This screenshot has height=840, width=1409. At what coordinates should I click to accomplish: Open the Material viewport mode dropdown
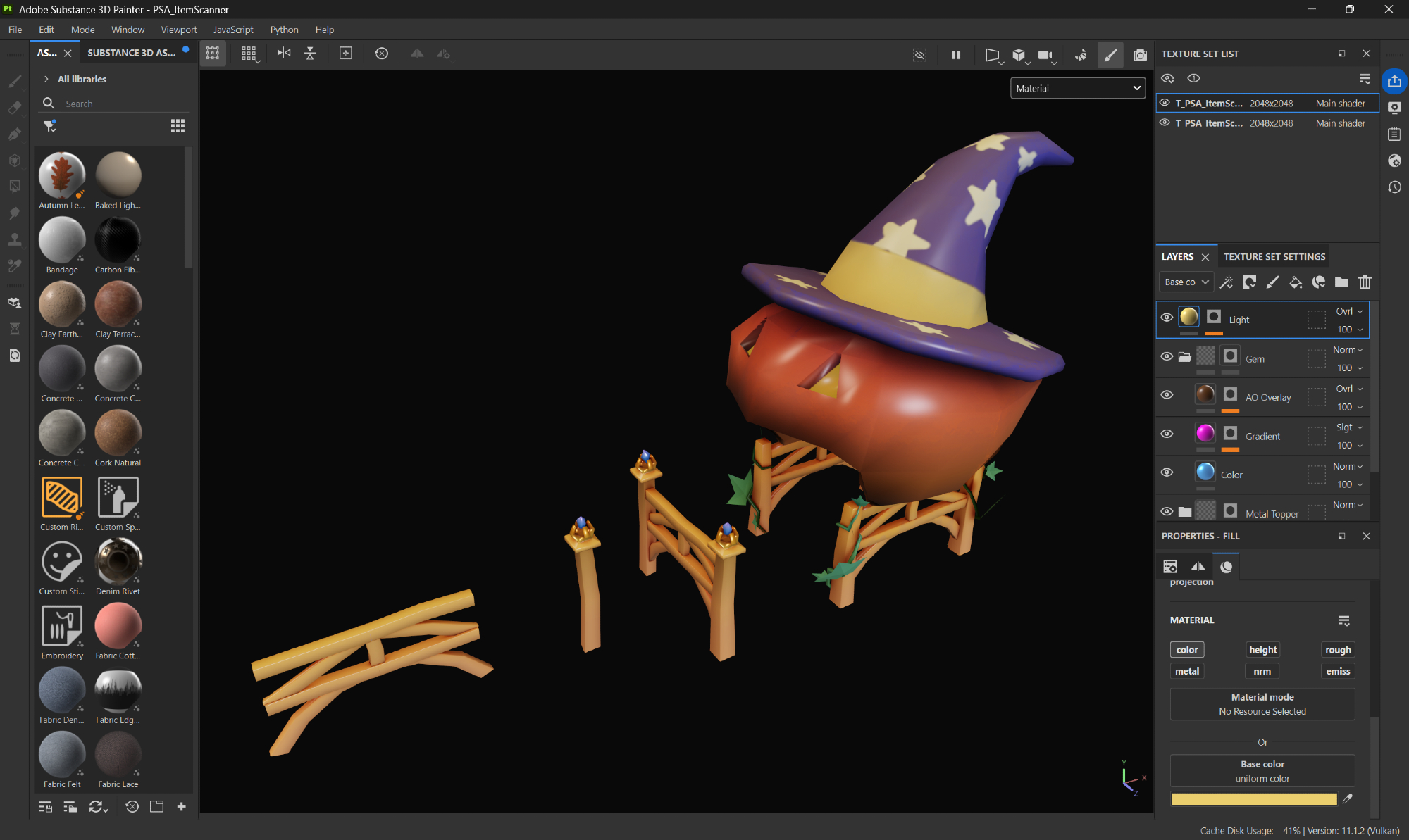coord(1077,88)
